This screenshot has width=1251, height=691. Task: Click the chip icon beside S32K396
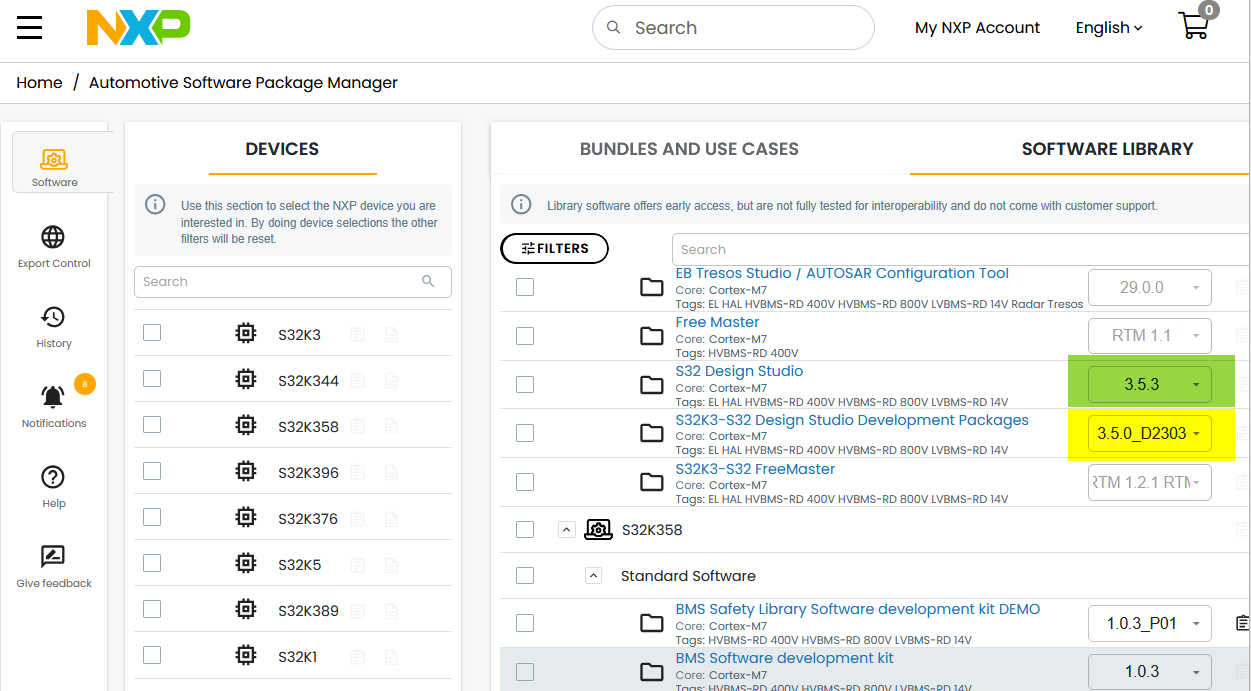tap(246, 472)
